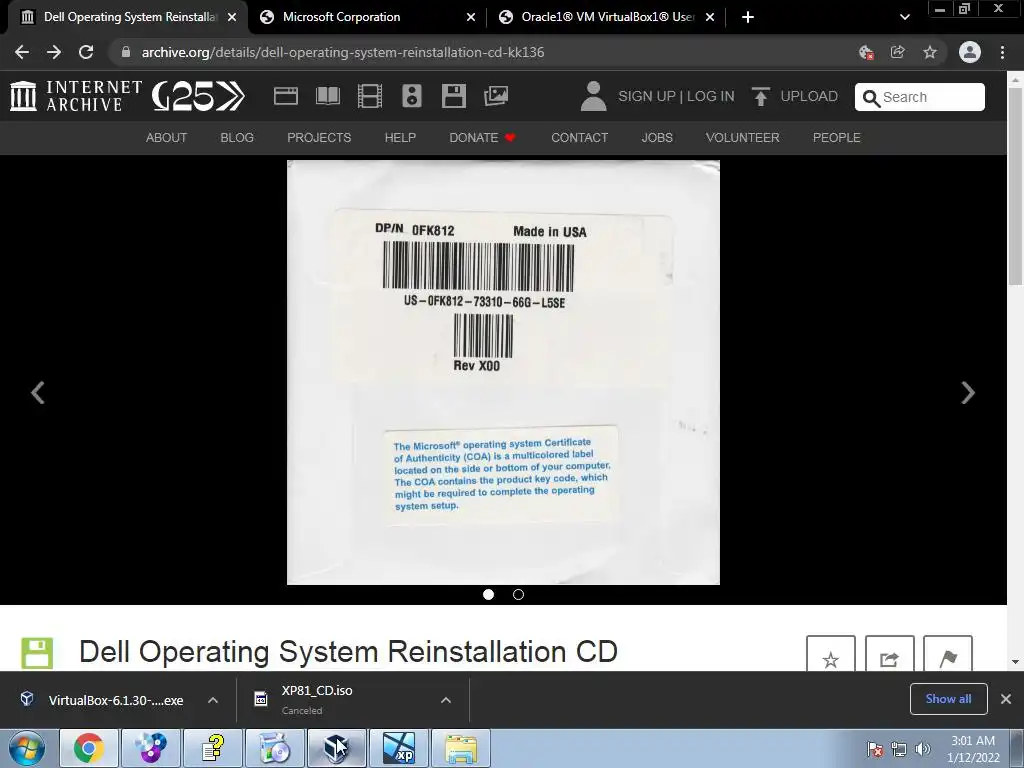This screenshot has width=1024, height=768.
Task: Click the volume speaker tray icon
Action: click(x=923, y=749)
